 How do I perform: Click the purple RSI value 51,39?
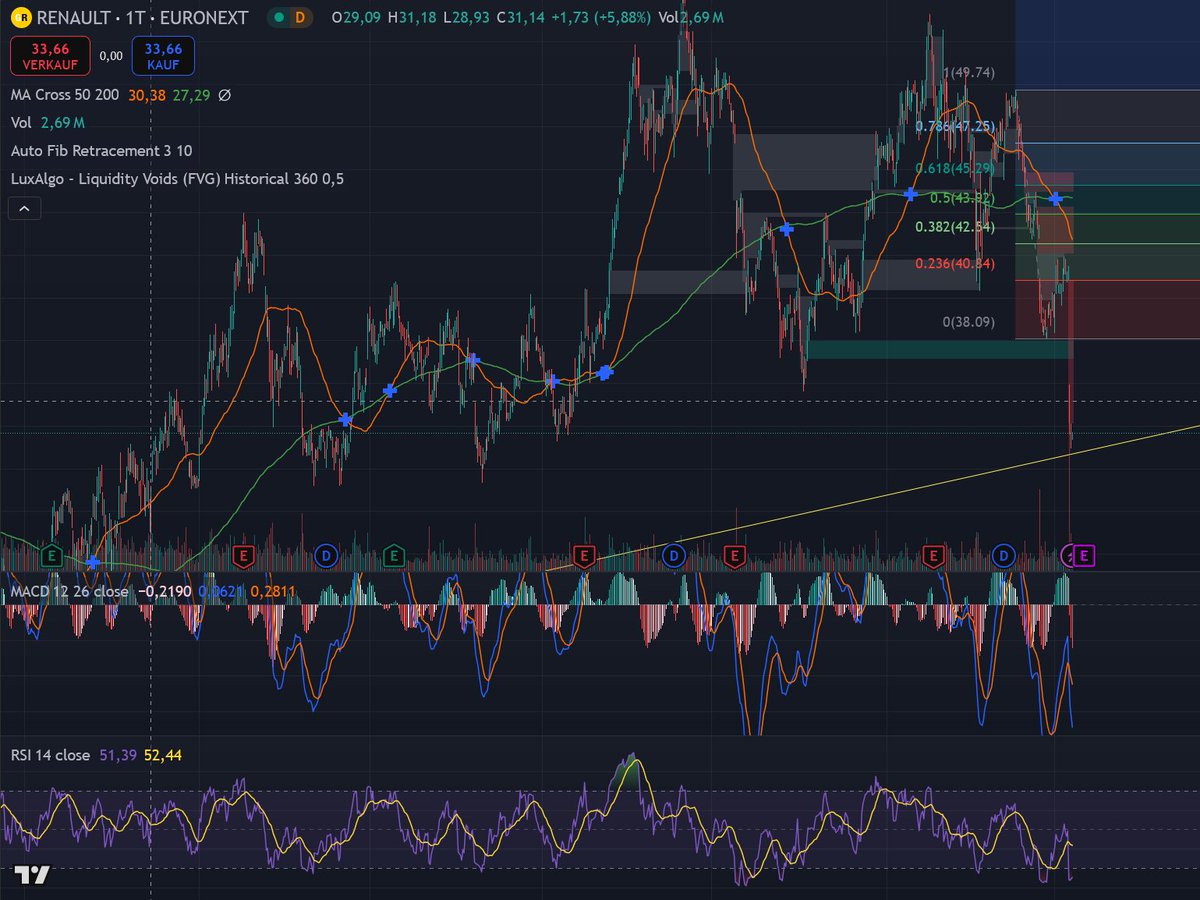[x=118, y=755]
